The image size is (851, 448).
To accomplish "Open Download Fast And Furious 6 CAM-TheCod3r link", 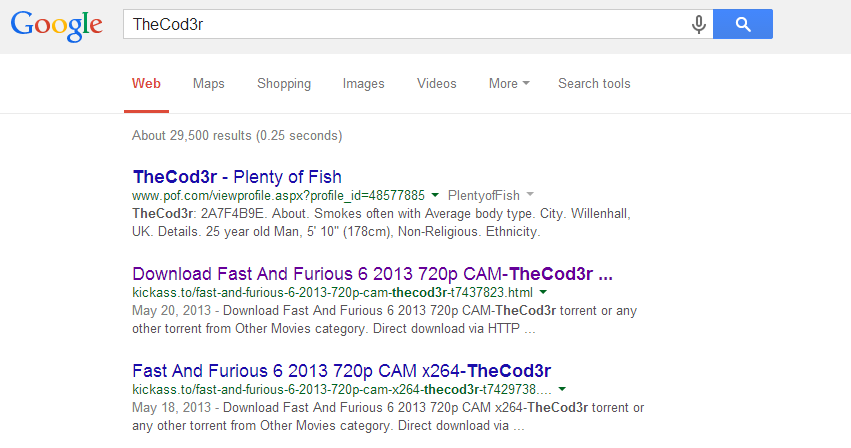I will 372,274.
